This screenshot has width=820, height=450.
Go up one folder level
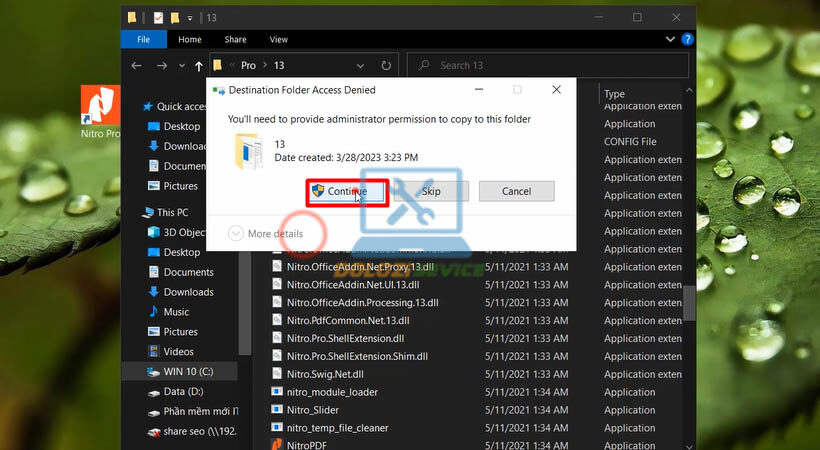[199, 66]
